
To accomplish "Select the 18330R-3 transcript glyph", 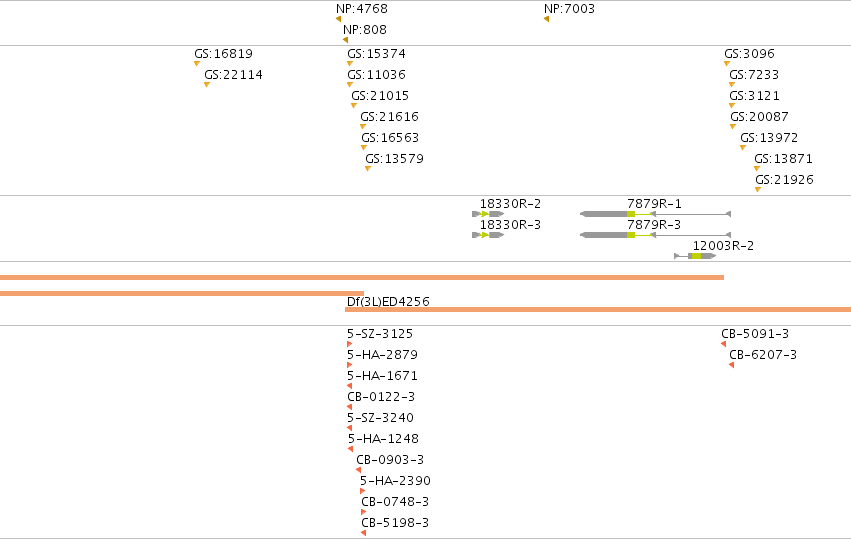I will 488,235.
